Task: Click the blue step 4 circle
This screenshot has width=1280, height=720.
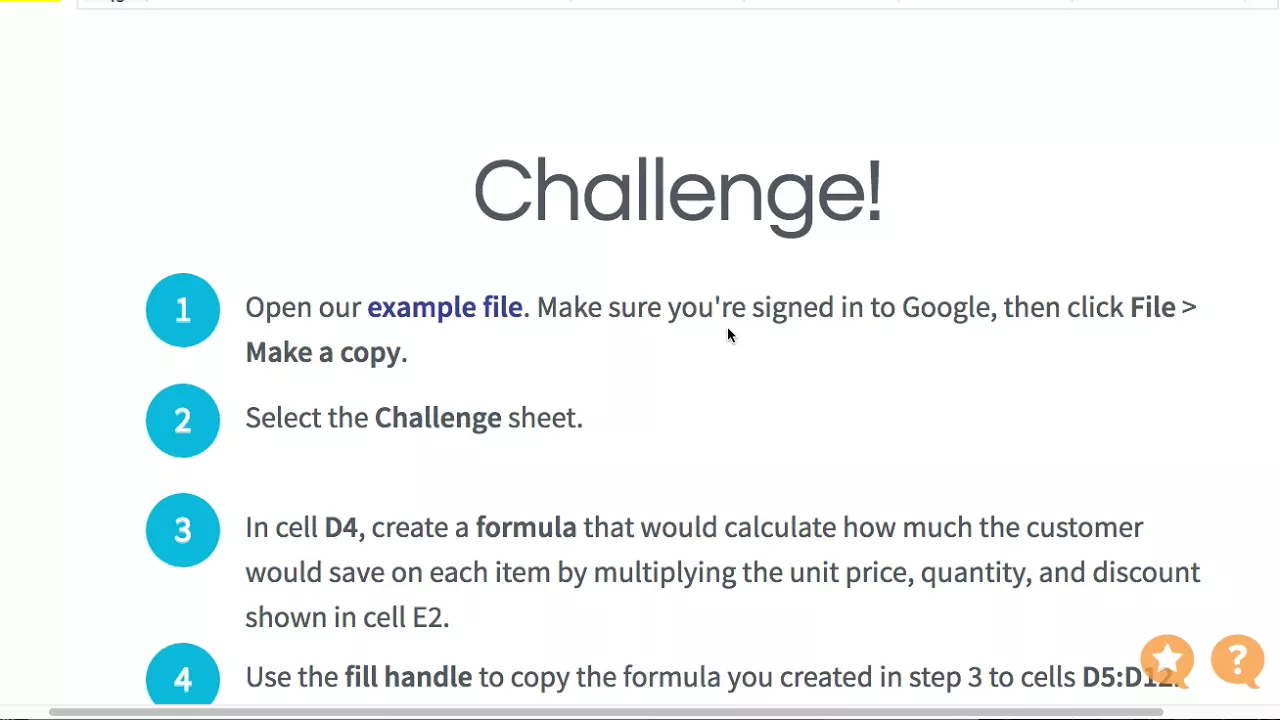Action: [183, 676]
